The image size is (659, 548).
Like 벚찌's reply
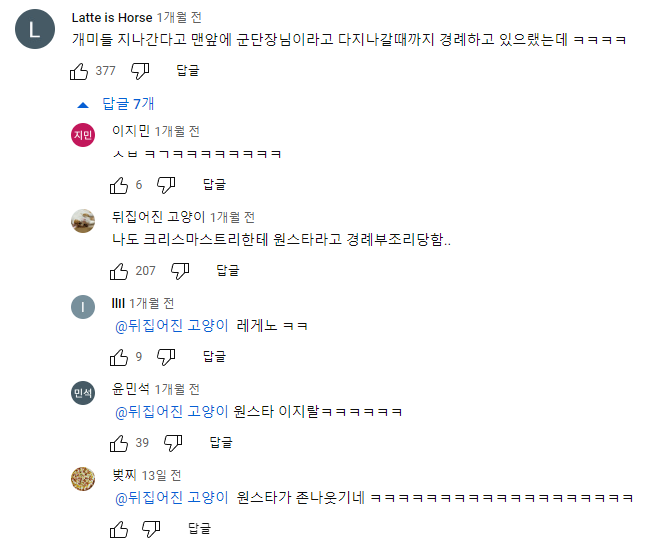(x=119, y=528)
